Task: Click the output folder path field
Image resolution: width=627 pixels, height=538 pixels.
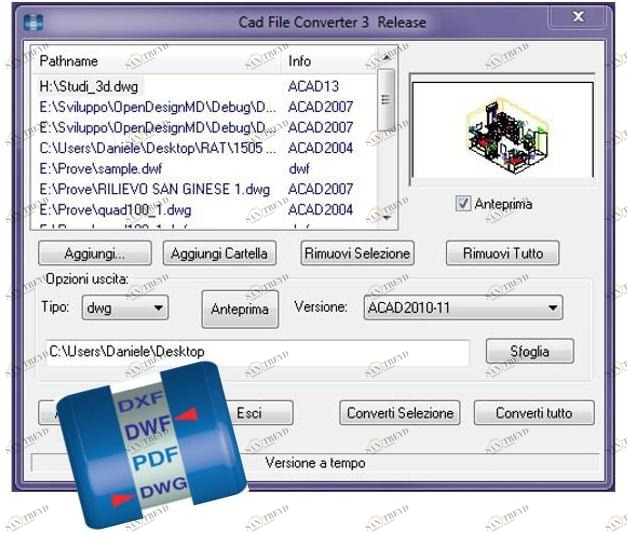Action: [258, 352]
